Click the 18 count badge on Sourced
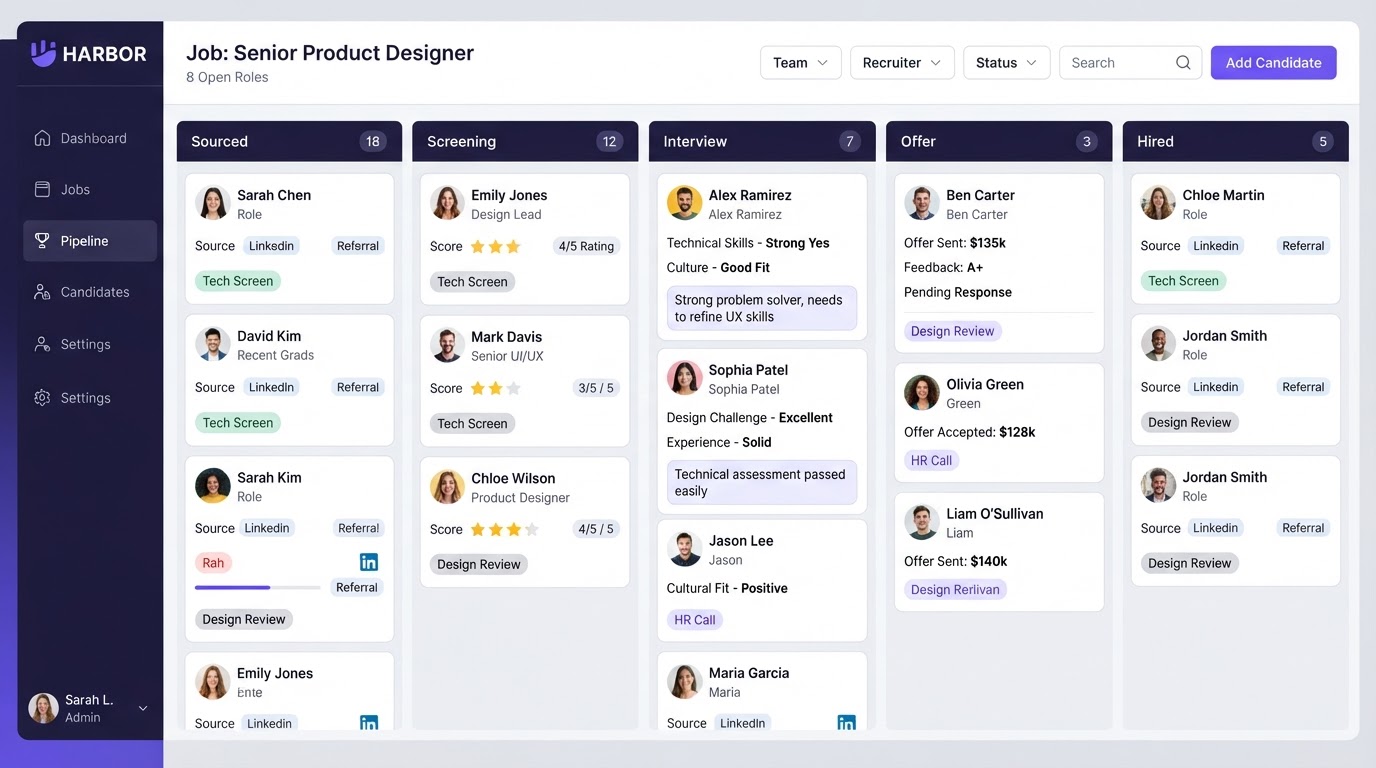 pyautogui.click(x=373, y=141)
